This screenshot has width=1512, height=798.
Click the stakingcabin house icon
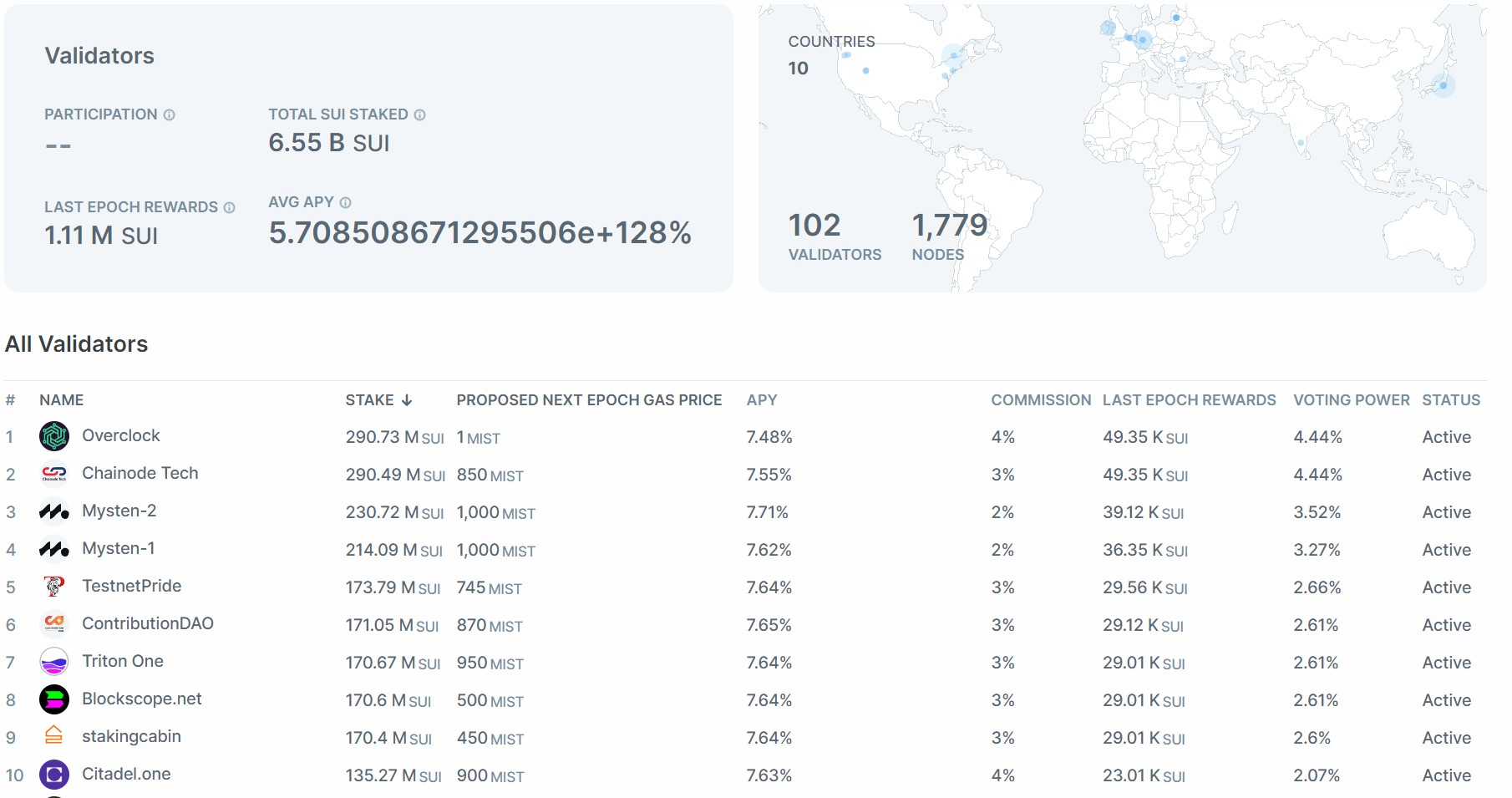click(x=54, y=735)
